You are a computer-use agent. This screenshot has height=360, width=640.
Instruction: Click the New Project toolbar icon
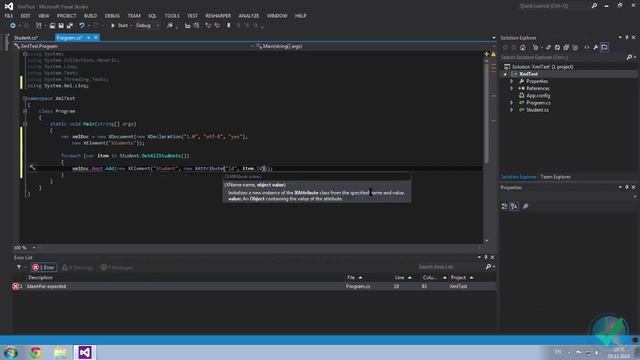38,26
